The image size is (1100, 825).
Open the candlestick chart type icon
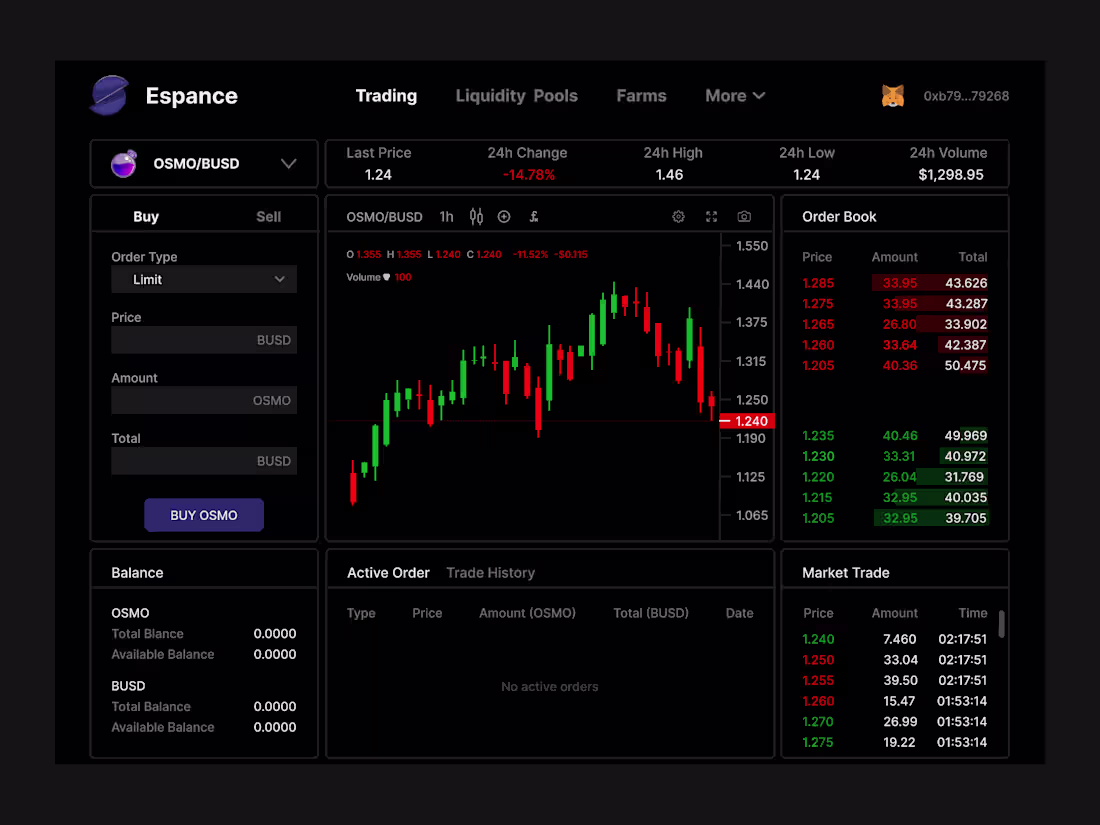[476, 217]
